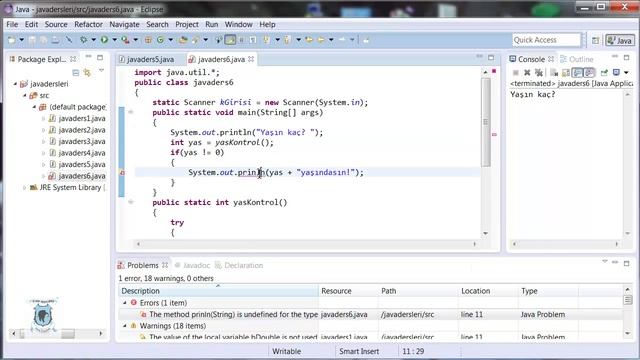Toggle the highlighted Mark Occurrences toolbar button
Viewport: 640px width, 360px height.
click(230, 40)
